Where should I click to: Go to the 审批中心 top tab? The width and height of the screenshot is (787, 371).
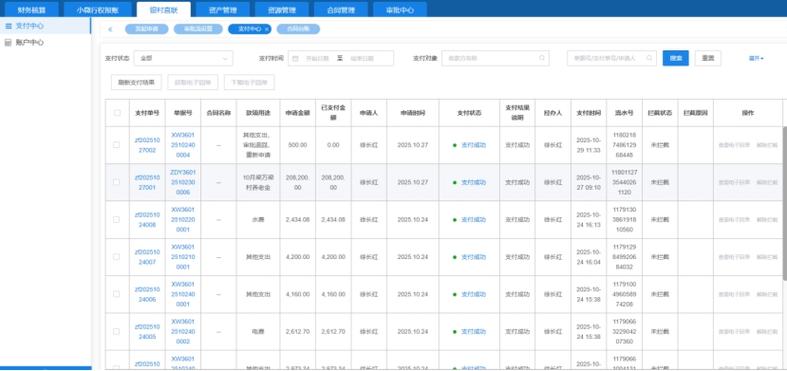[x=400, y=10]
